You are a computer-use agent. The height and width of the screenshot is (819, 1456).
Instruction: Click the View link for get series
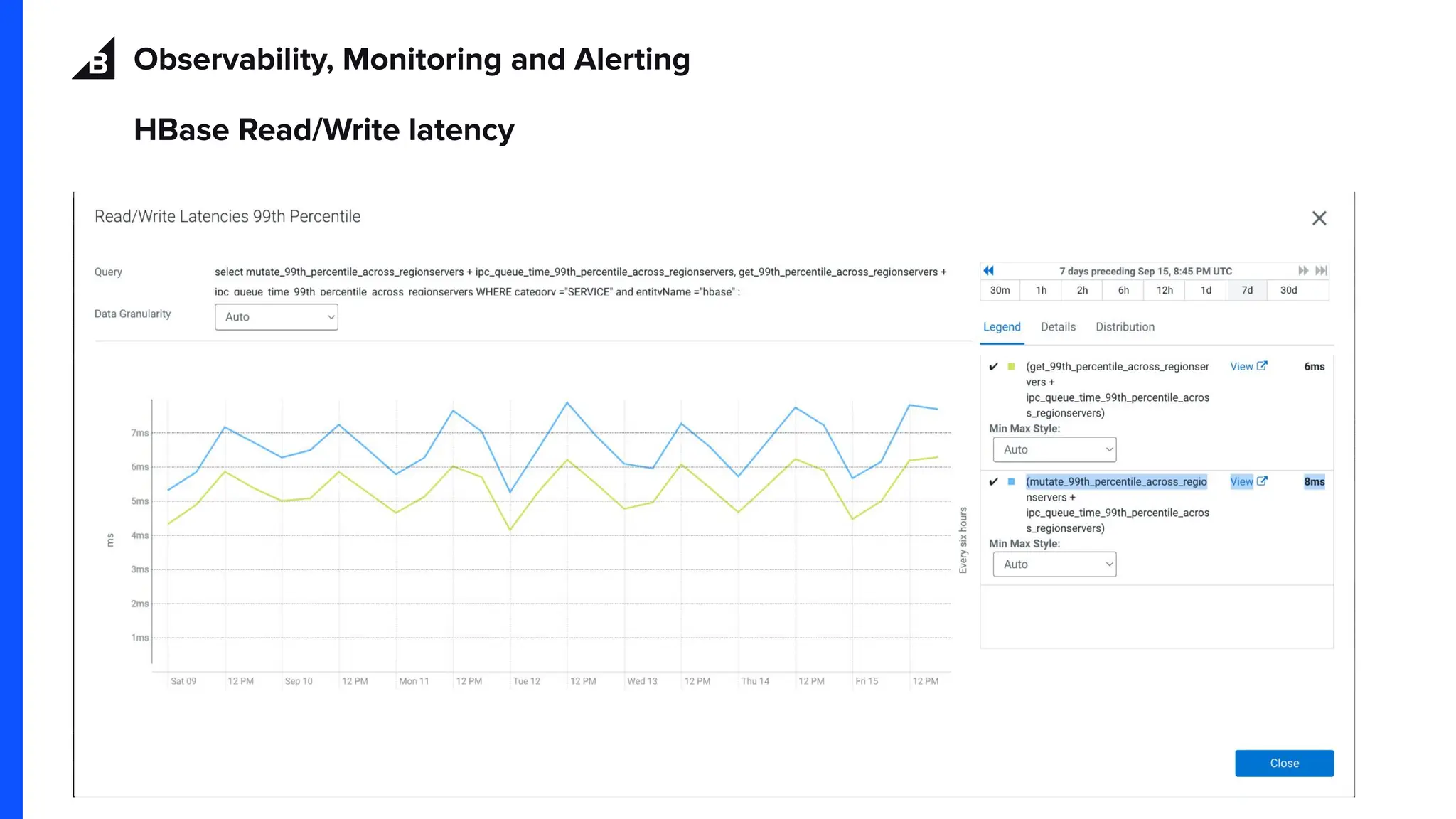1241,367
